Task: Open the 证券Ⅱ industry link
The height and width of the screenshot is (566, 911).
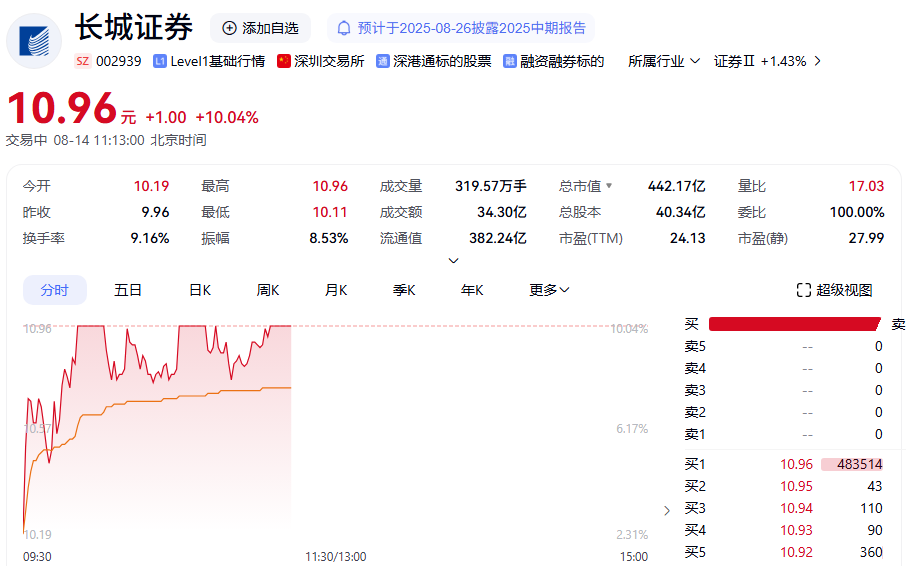Action: pyautogui.click(x=767, y=61)
